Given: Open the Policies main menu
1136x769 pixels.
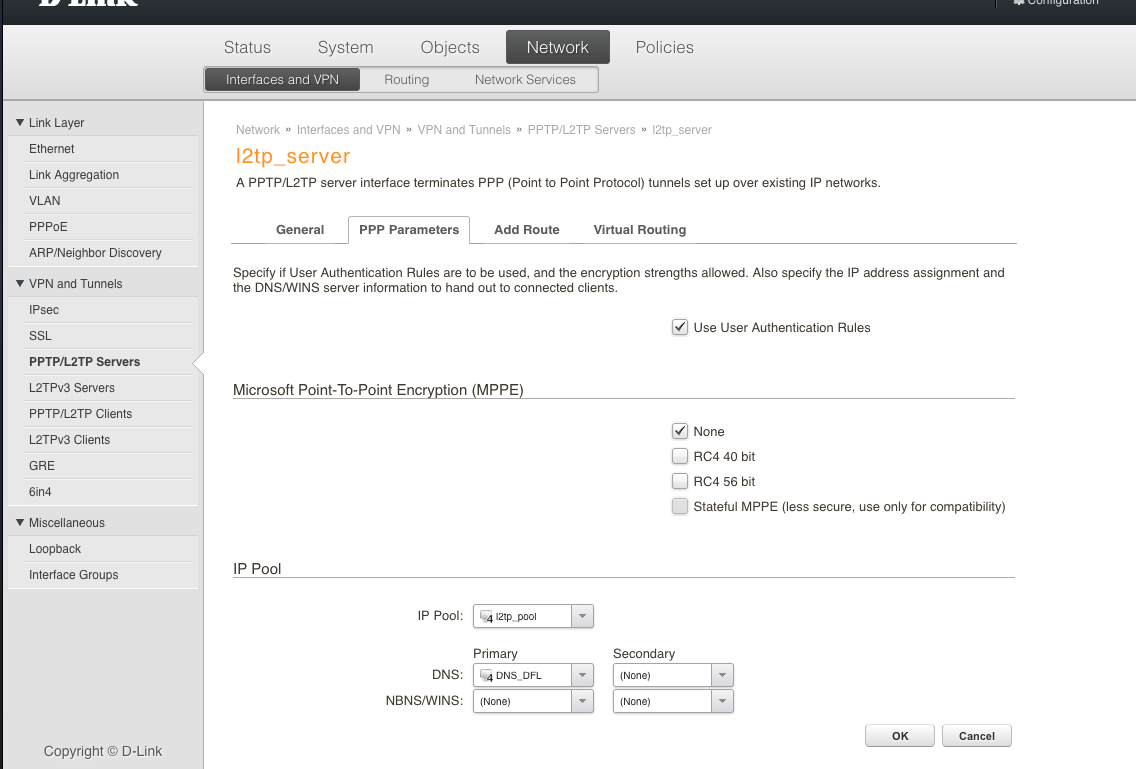Looking at the screenshot, I should [664, 48].
